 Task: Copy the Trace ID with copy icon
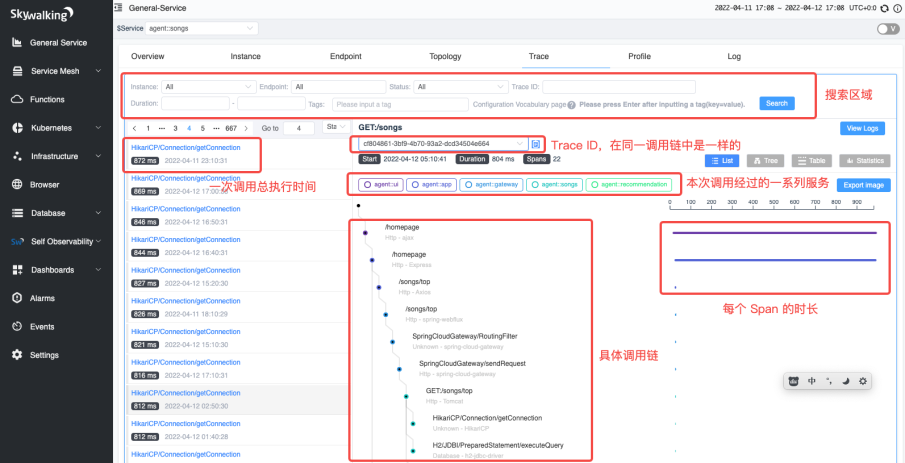(536, 144)
